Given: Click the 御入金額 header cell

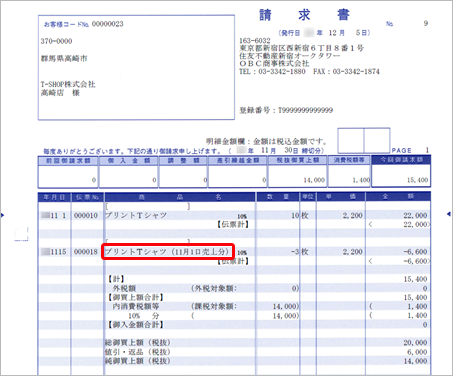Looking at the screenshot, I should [x=128, y=161].
